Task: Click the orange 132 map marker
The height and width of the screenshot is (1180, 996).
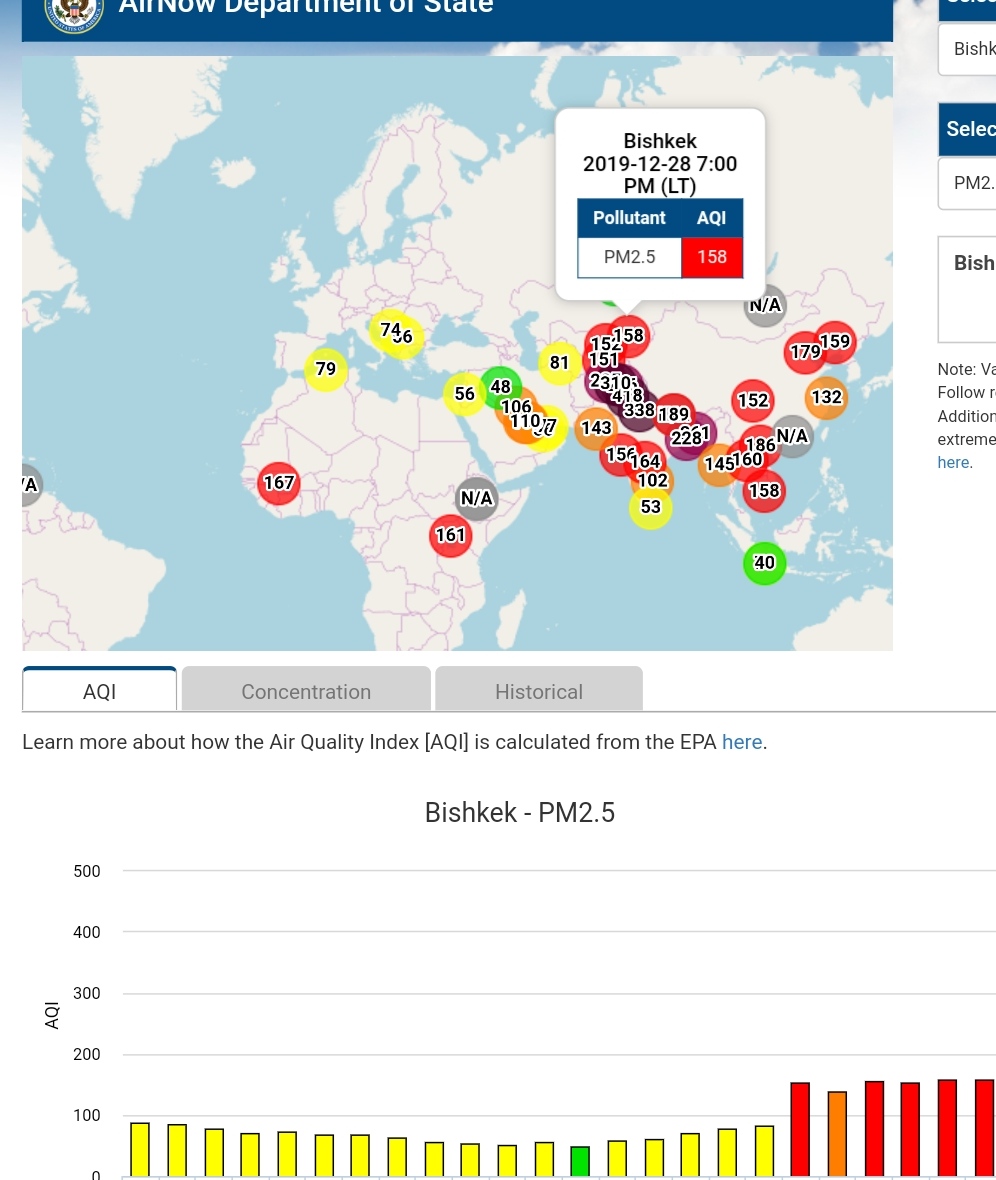Action: point(826,397)
